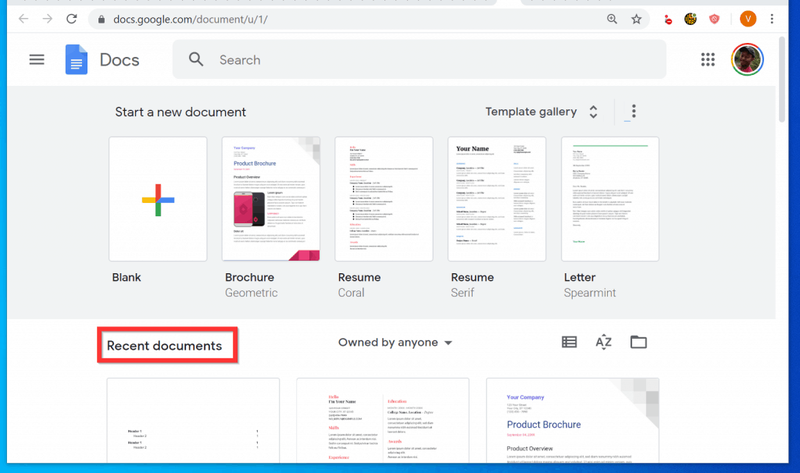The height and width of the screenshot is (473, 800).
Task: Switch recent documents to list view
Action: pyautogui.click(x=569, y=342)
